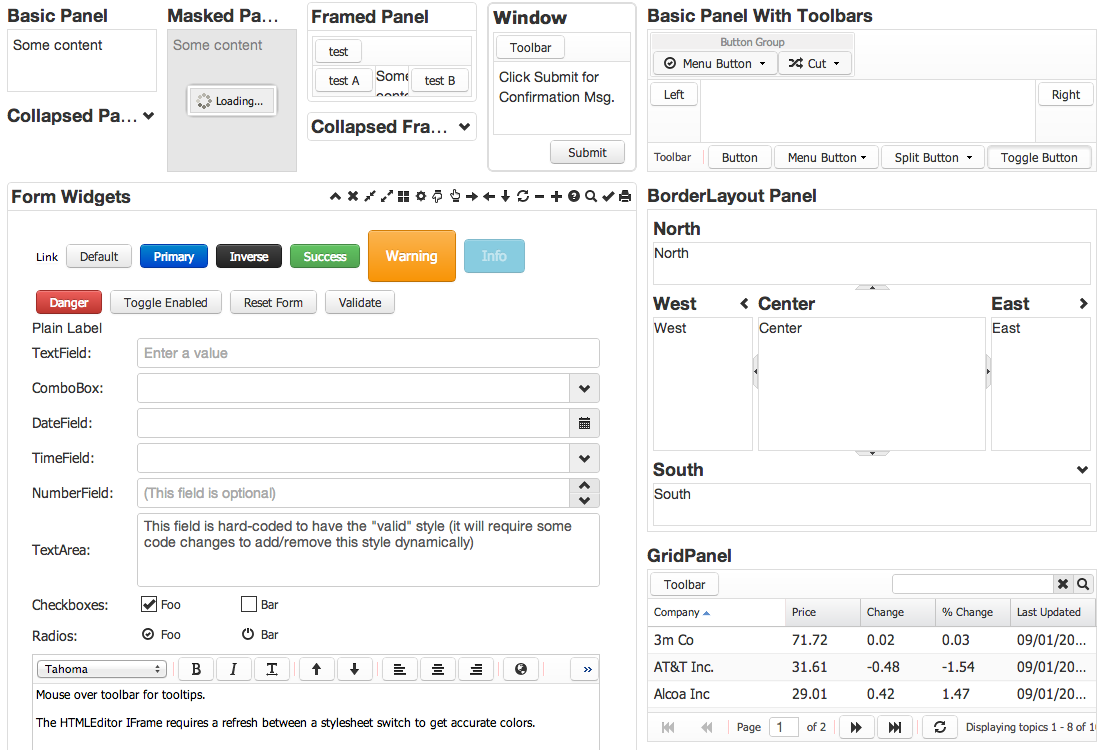This screenshot has height=750, width=1107.
Task: Click the Validate button
Action: pyautogui.click(x=359, y=302)
